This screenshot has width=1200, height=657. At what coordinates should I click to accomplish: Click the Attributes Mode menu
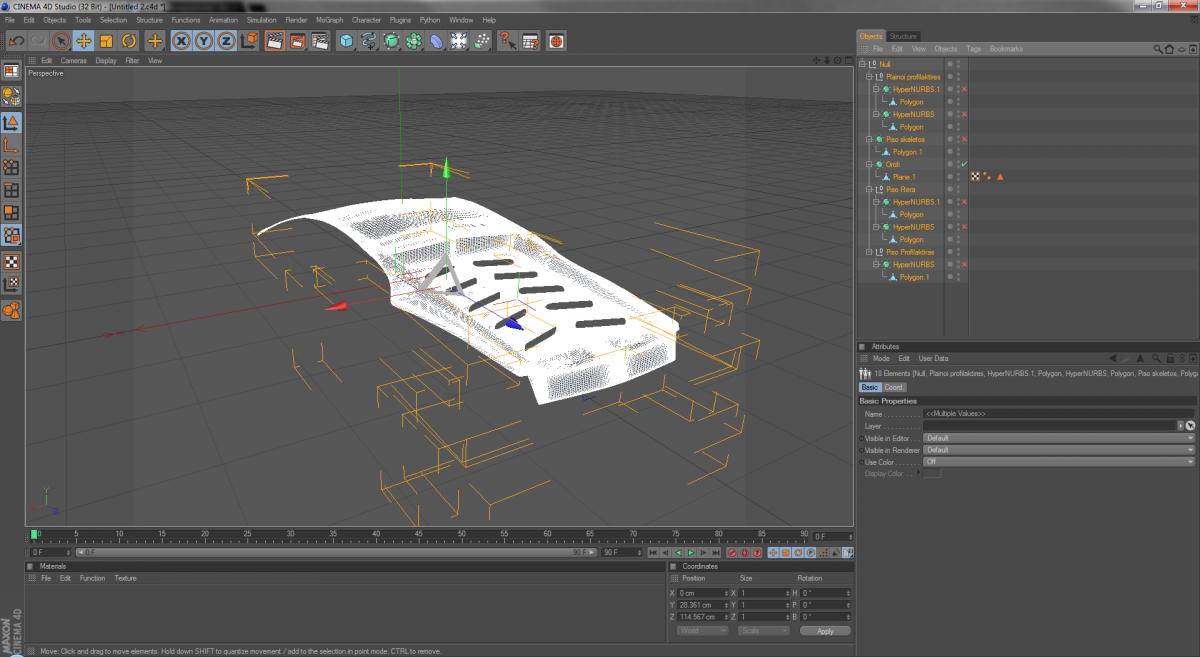click(881, 358)
